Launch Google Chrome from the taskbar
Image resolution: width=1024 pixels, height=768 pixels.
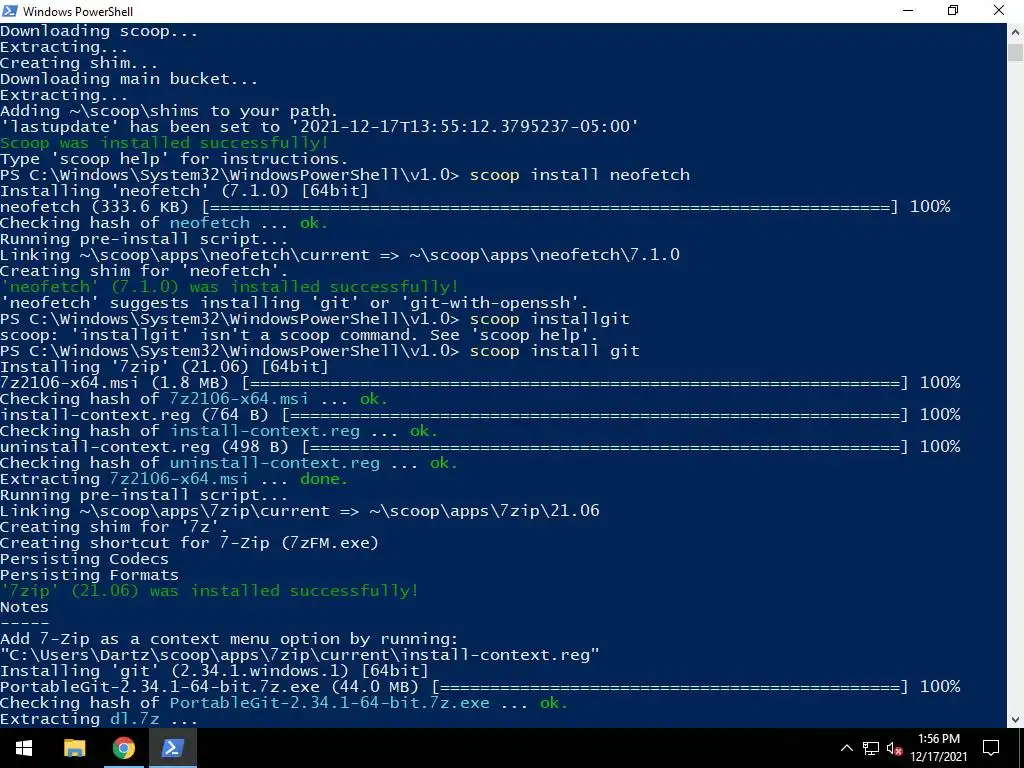(x=123, y=748)
